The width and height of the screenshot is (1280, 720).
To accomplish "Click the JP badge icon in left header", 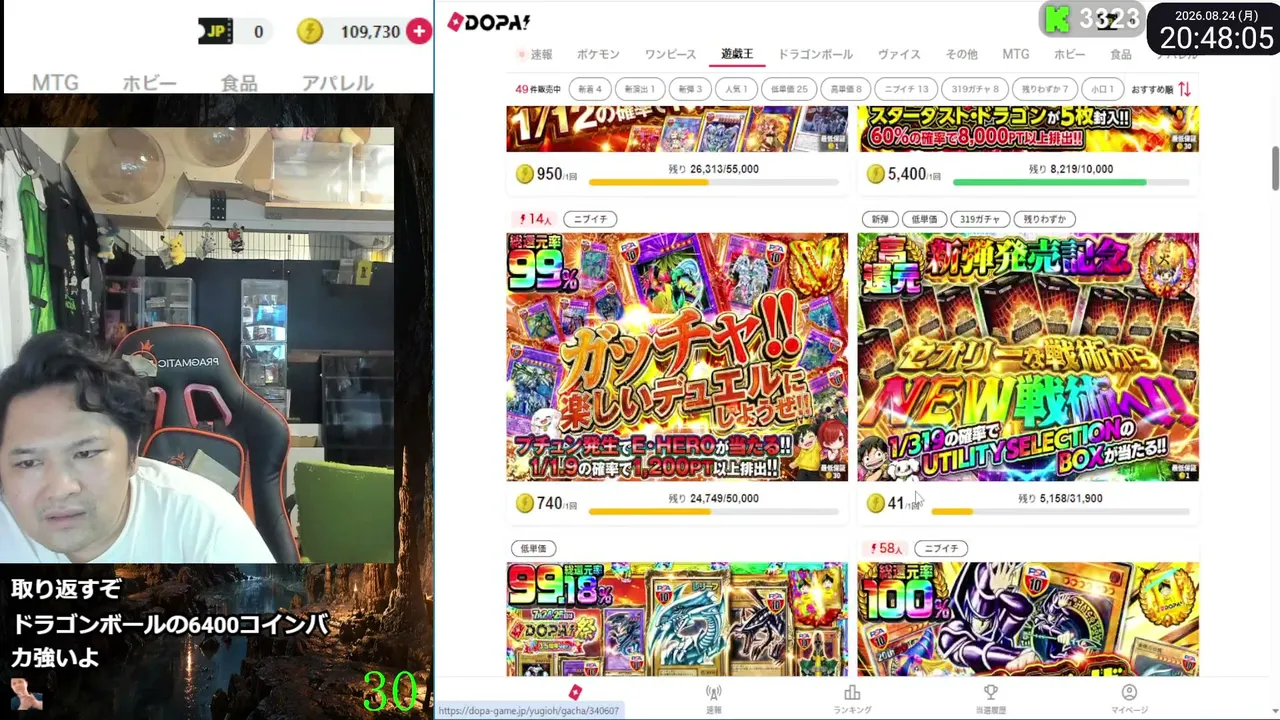I will point(216,32).
